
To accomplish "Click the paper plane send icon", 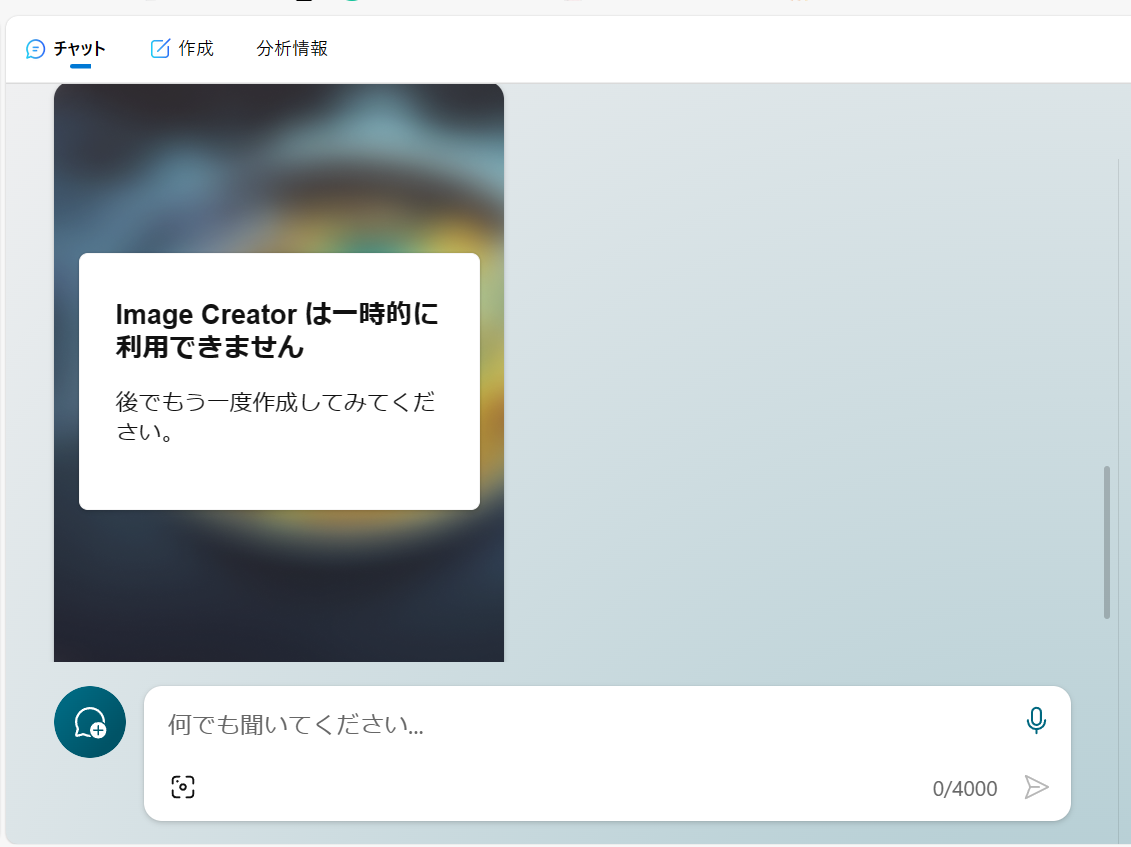I will pyautogui.click(x=1037, y=788).
